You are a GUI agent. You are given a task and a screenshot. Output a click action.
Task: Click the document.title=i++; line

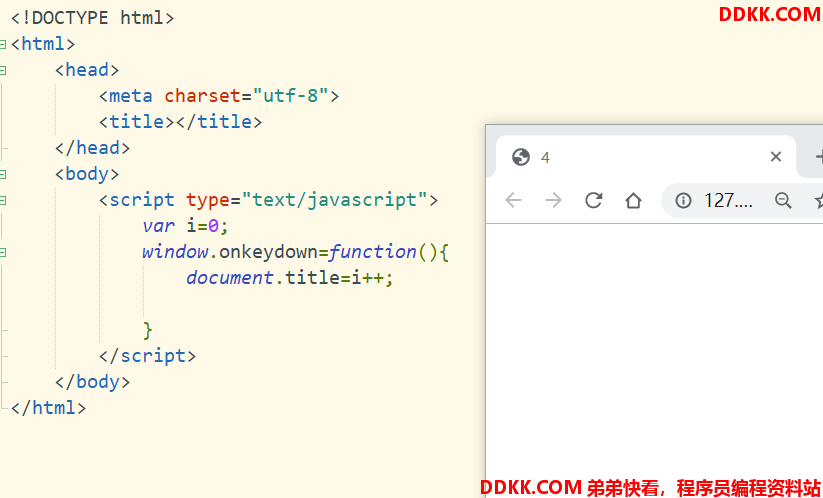290,278
